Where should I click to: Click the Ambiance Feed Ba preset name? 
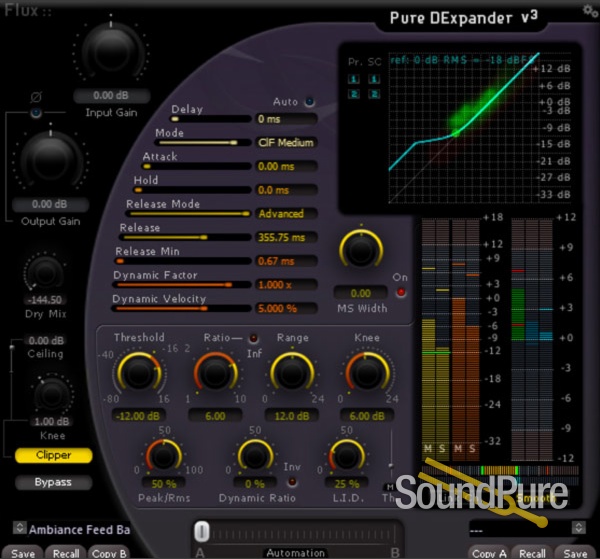tap(80, 530)
